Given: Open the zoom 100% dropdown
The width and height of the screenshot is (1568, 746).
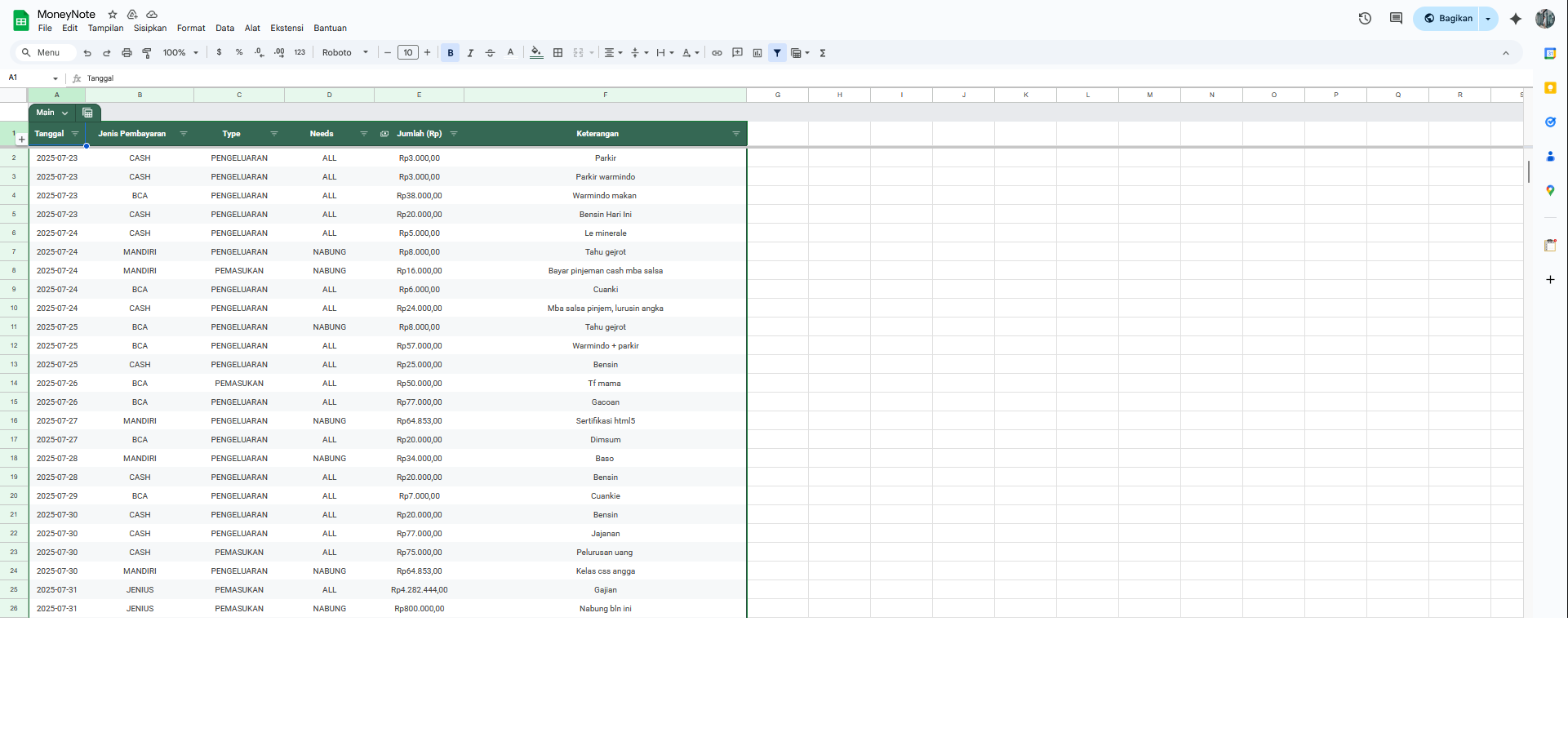Looking at the screenshot, I should click(x=180, y=53).
